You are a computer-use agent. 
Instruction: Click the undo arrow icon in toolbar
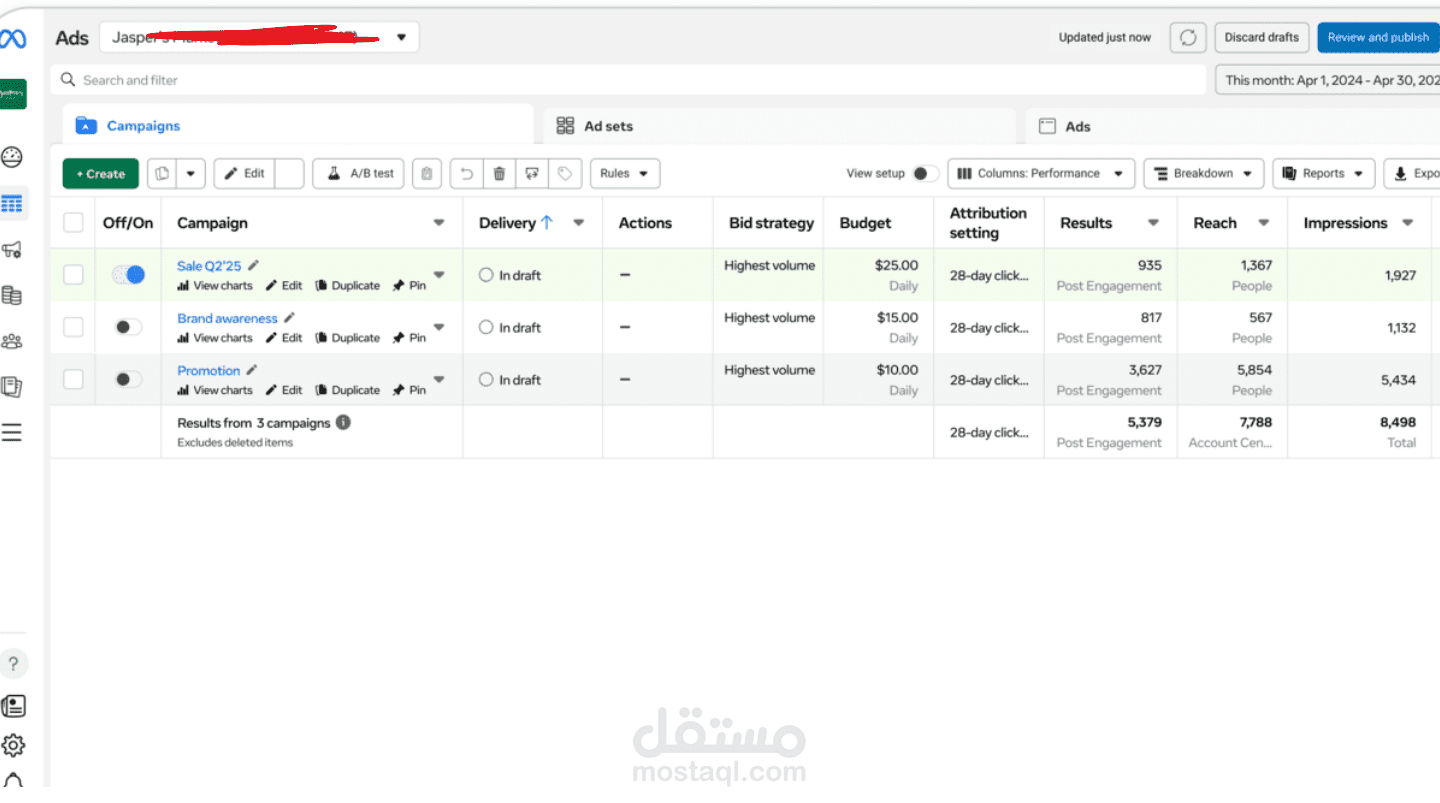[466, 173]
